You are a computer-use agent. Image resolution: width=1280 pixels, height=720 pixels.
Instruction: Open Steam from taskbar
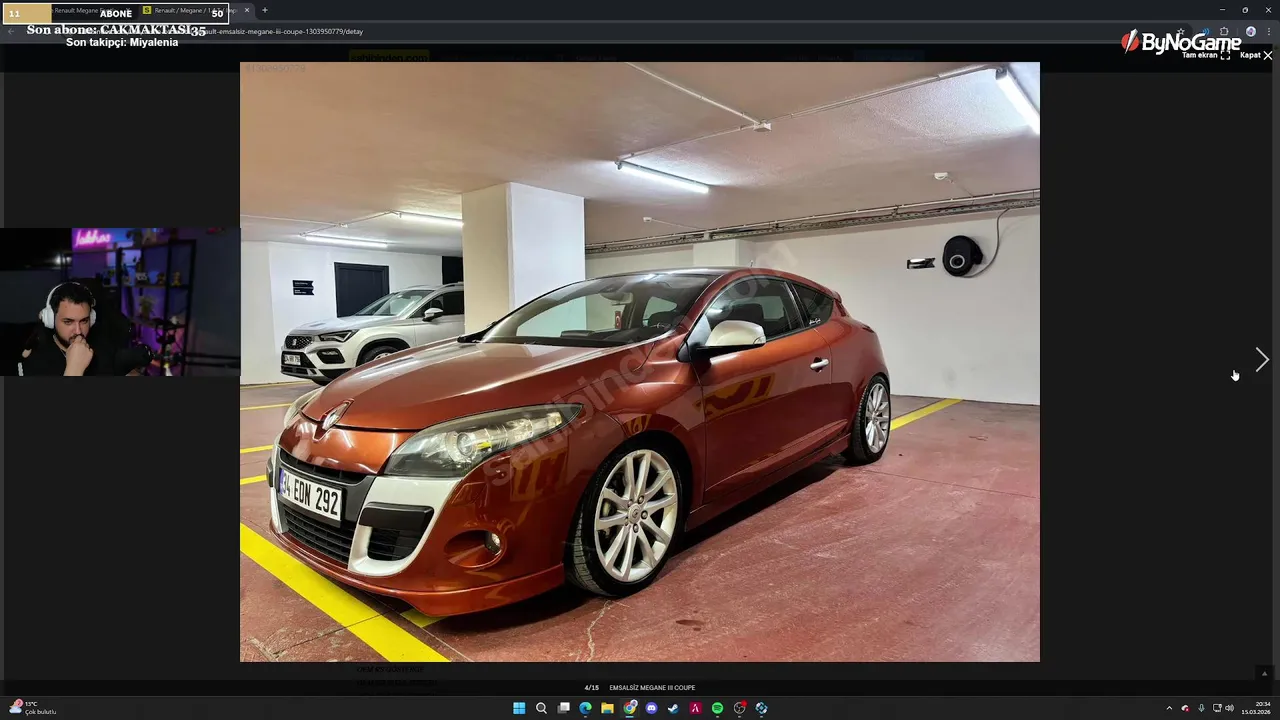pyautogui.click(x=673, y=708)
